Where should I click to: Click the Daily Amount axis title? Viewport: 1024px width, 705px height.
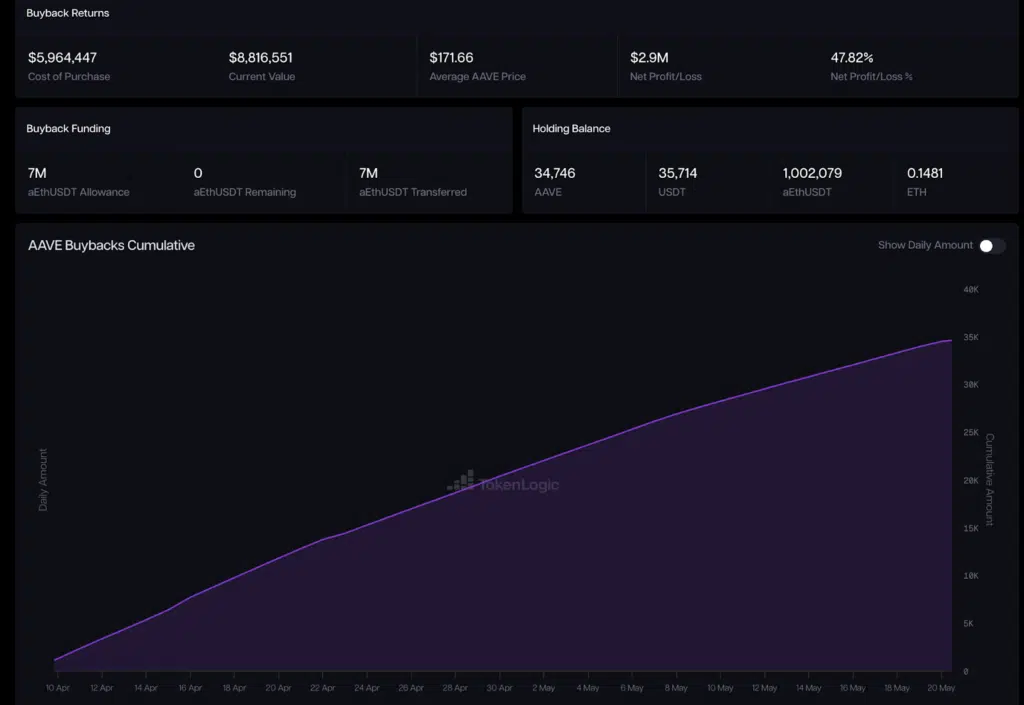(43, 480)
